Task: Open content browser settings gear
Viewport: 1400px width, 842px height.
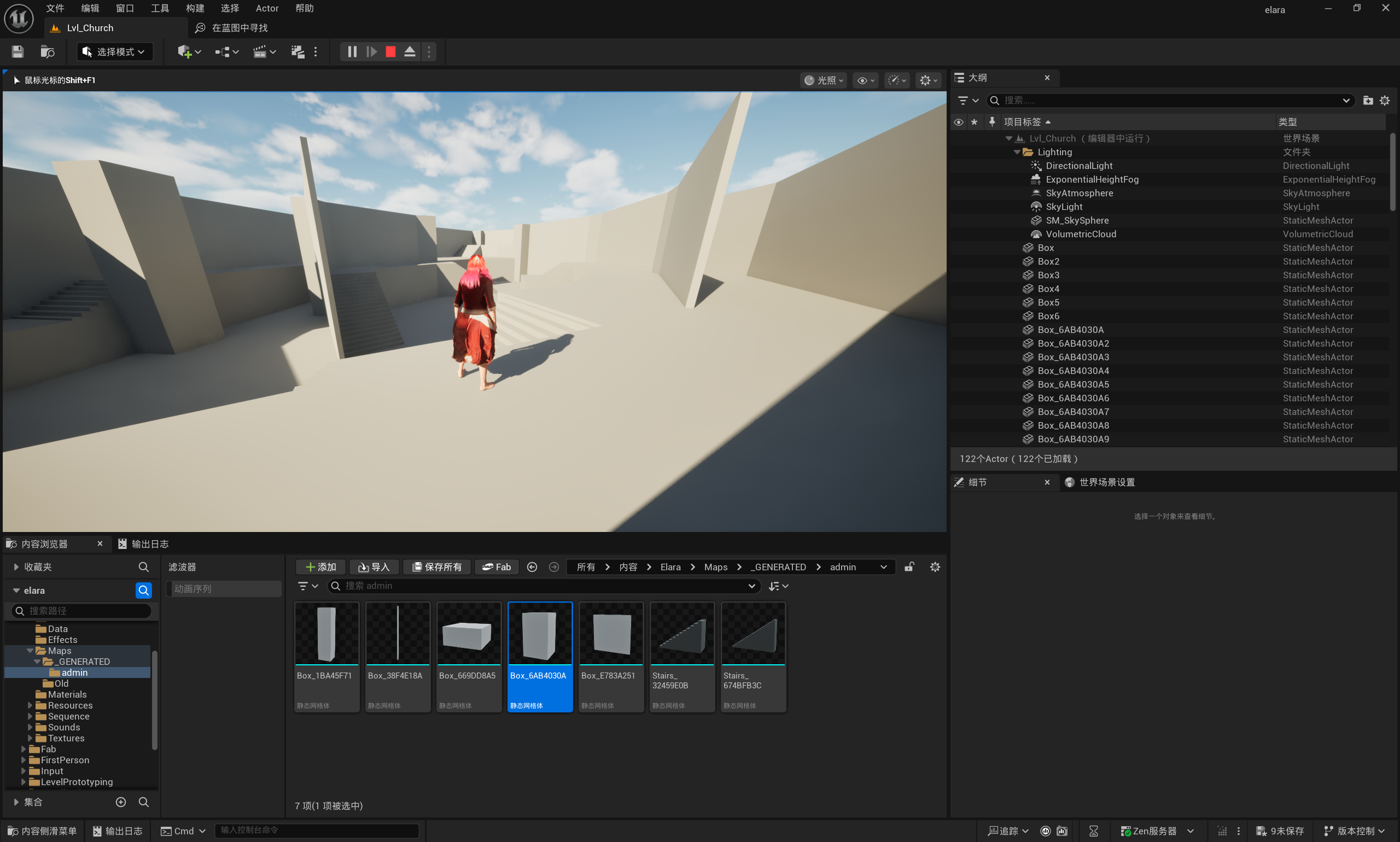Action: tap(935, 567)
